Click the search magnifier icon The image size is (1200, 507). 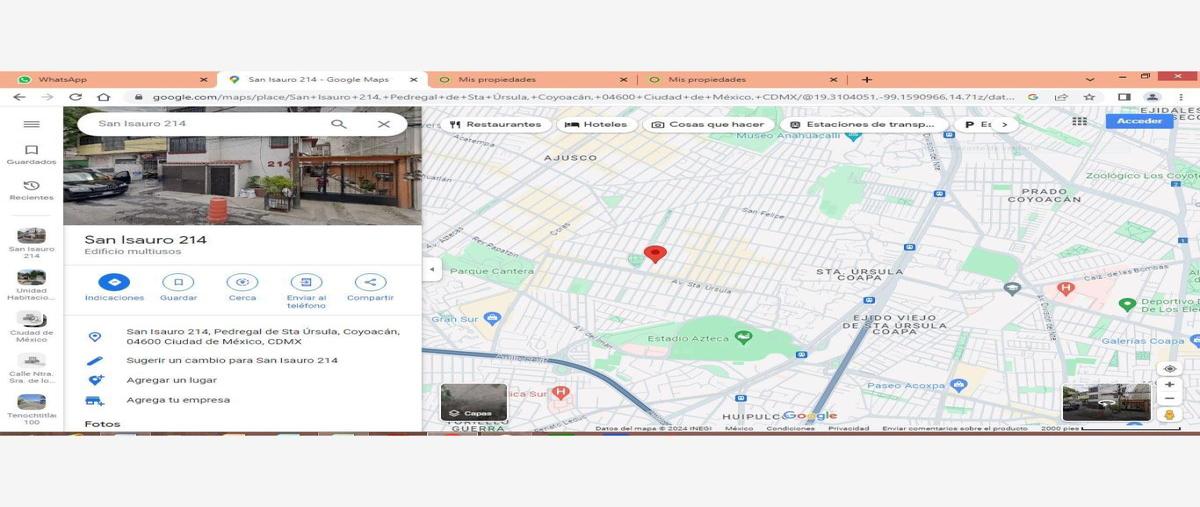click(x=339, y=124)
